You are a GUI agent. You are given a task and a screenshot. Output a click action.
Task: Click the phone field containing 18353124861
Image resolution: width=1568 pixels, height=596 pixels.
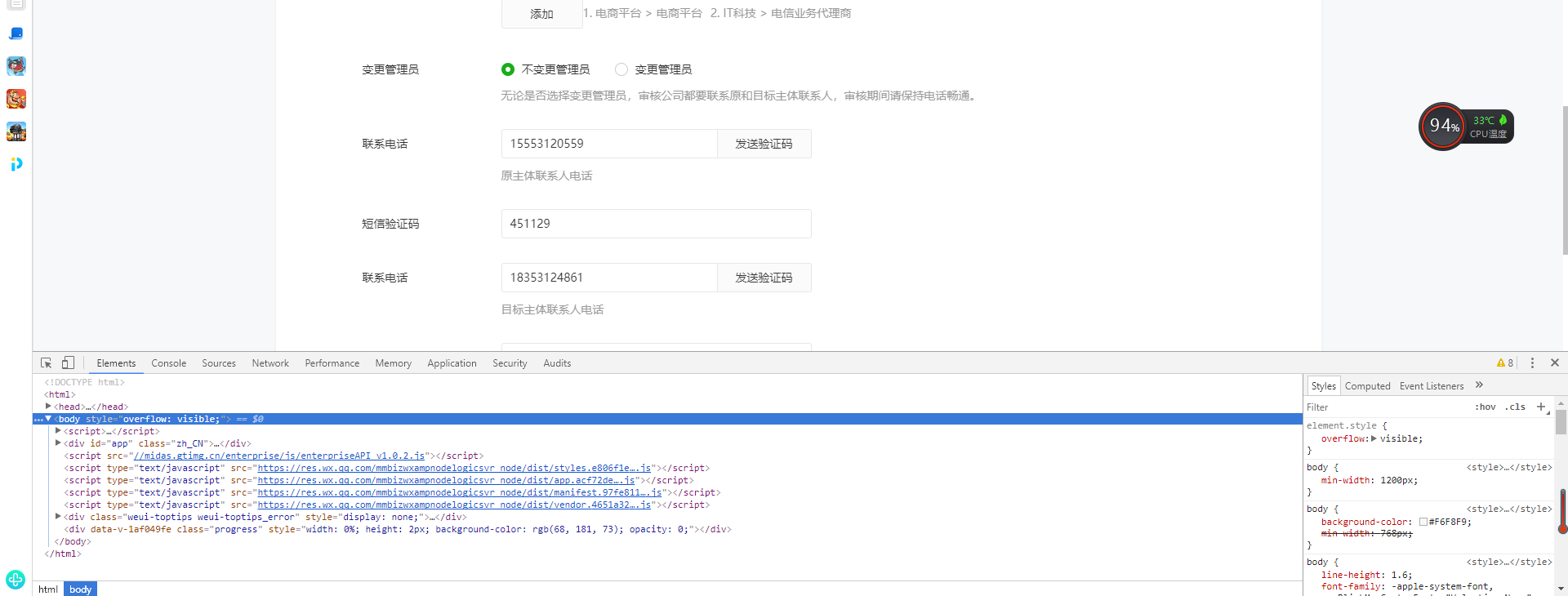pyautogui.click(x=609, y=278)
